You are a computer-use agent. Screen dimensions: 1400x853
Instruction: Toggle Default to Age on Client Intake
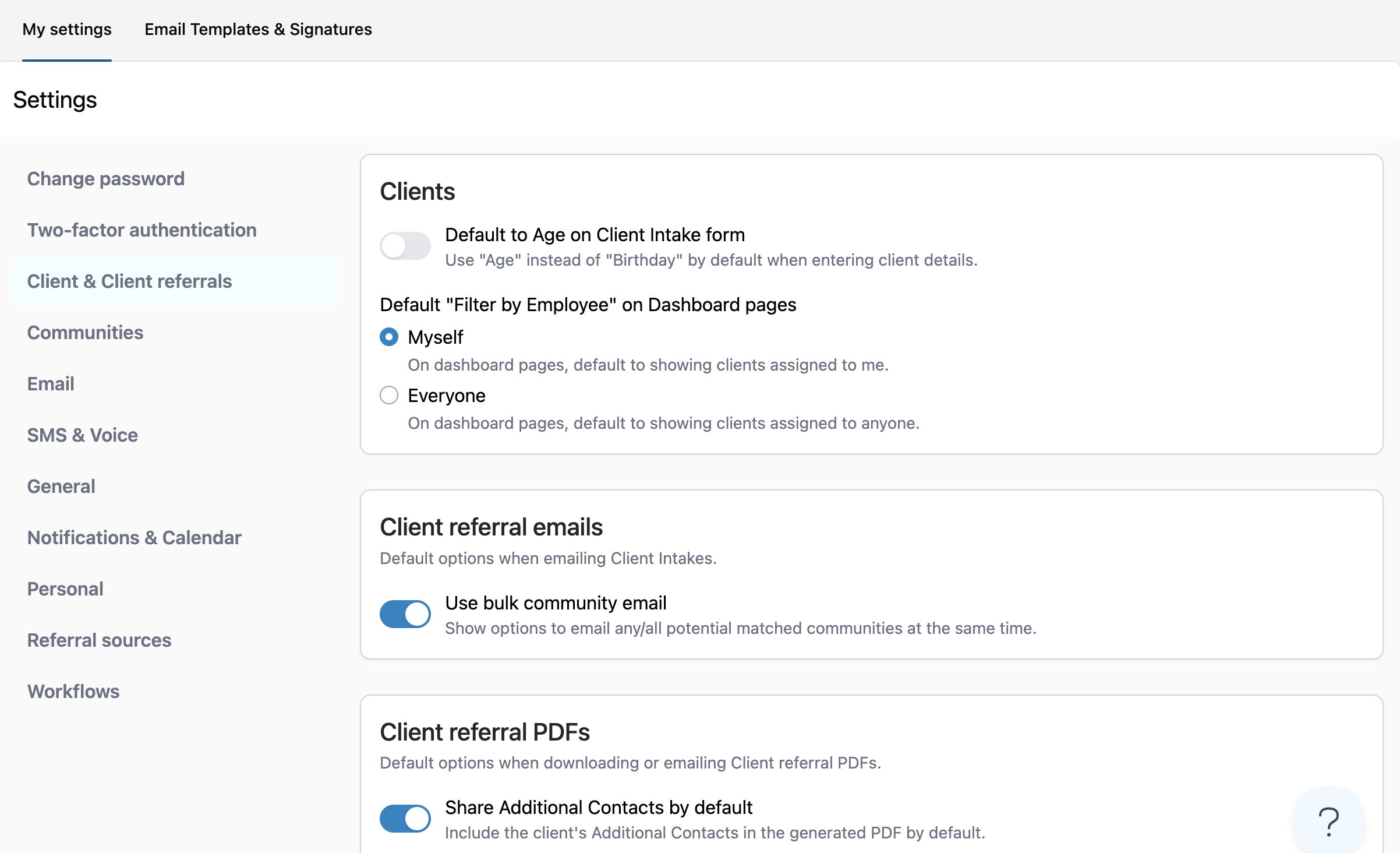pyautogui.click(x=405, y=246)
